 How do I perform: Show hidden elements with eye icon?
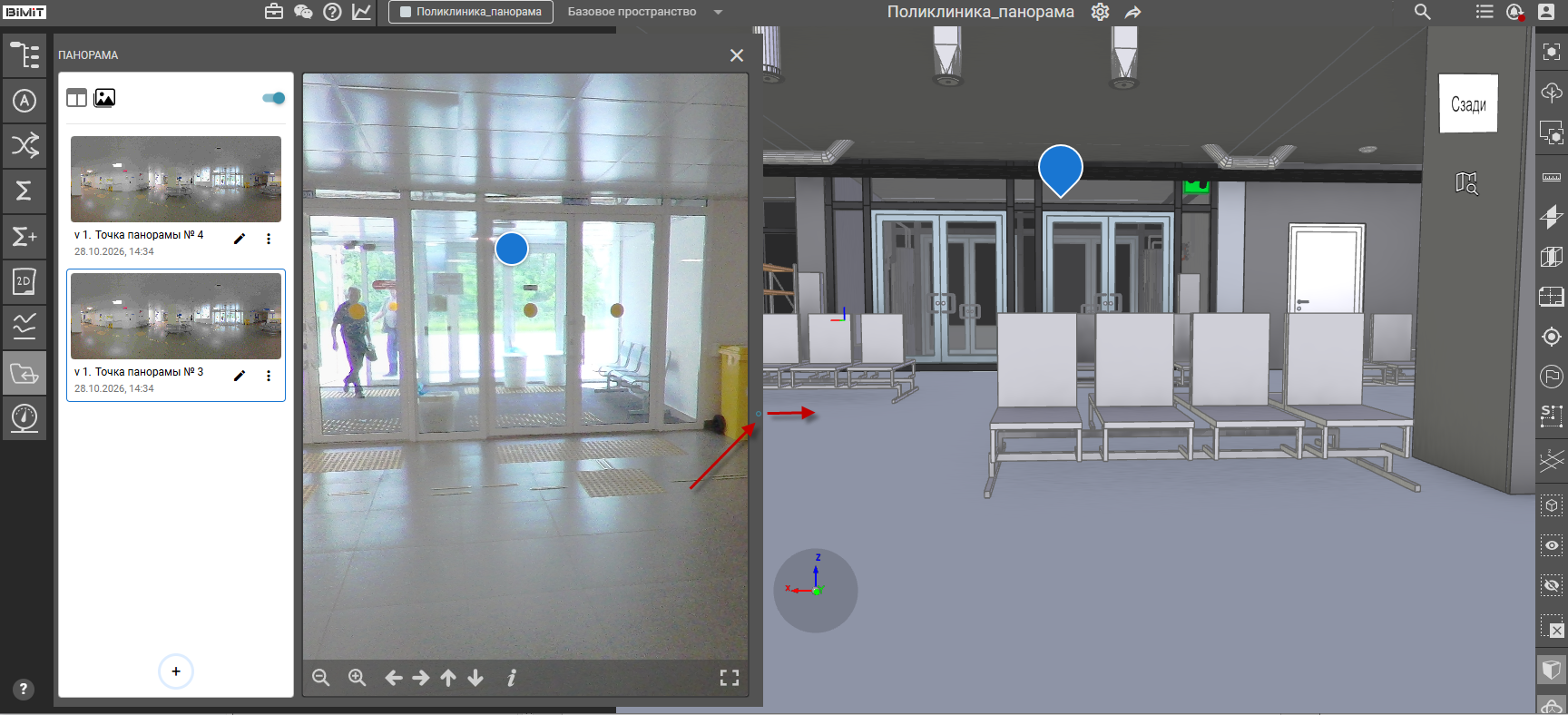1552,545
